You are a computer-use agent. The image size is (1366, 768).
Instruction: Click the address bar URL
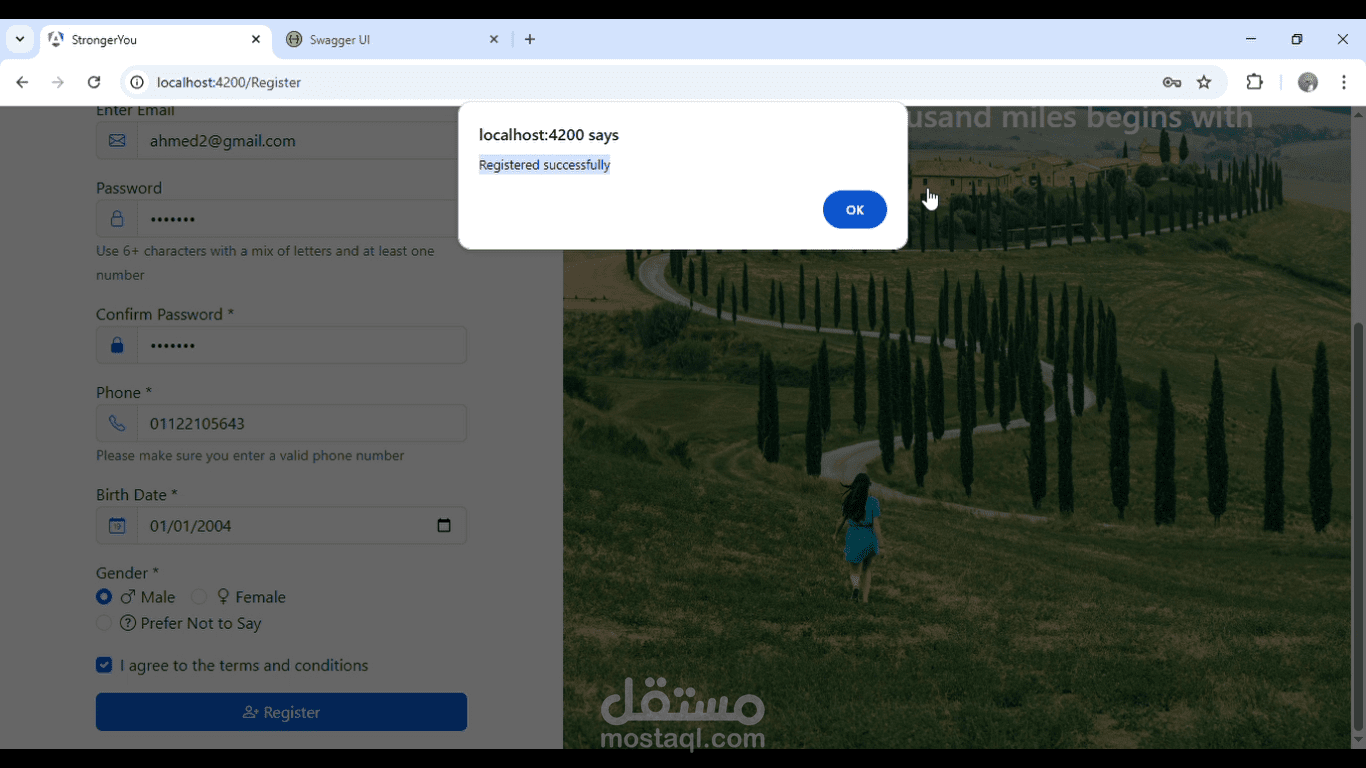pos(229,82)
